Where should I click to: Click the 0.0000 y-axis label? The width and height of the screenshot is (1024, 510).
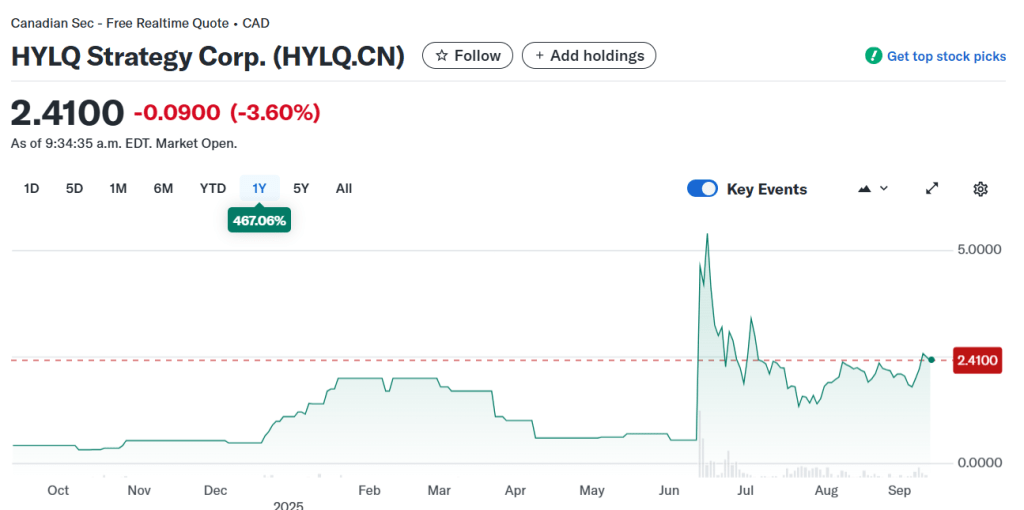pos(979,463)
